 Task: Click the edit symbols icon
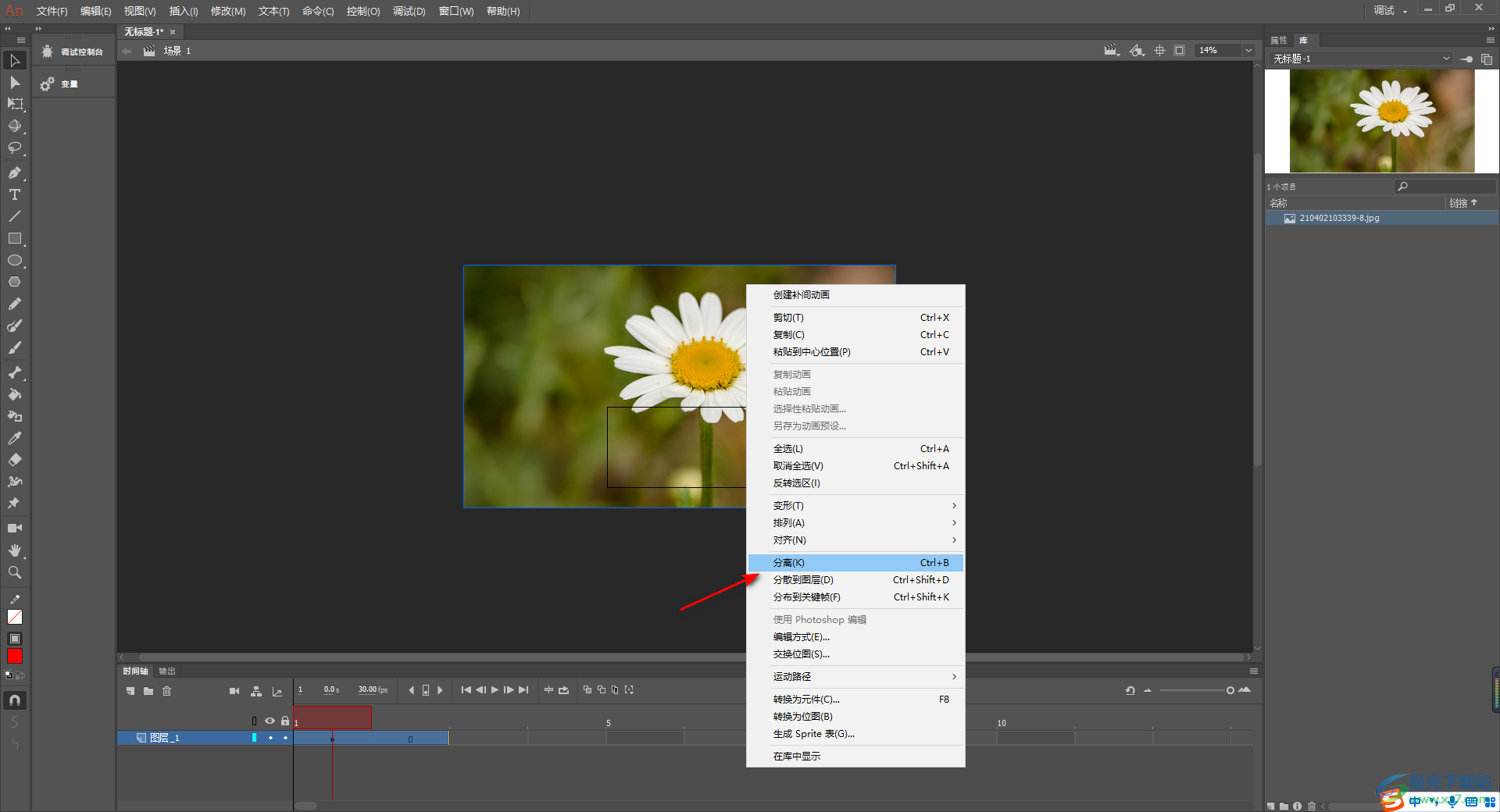tap(1137, 50)
